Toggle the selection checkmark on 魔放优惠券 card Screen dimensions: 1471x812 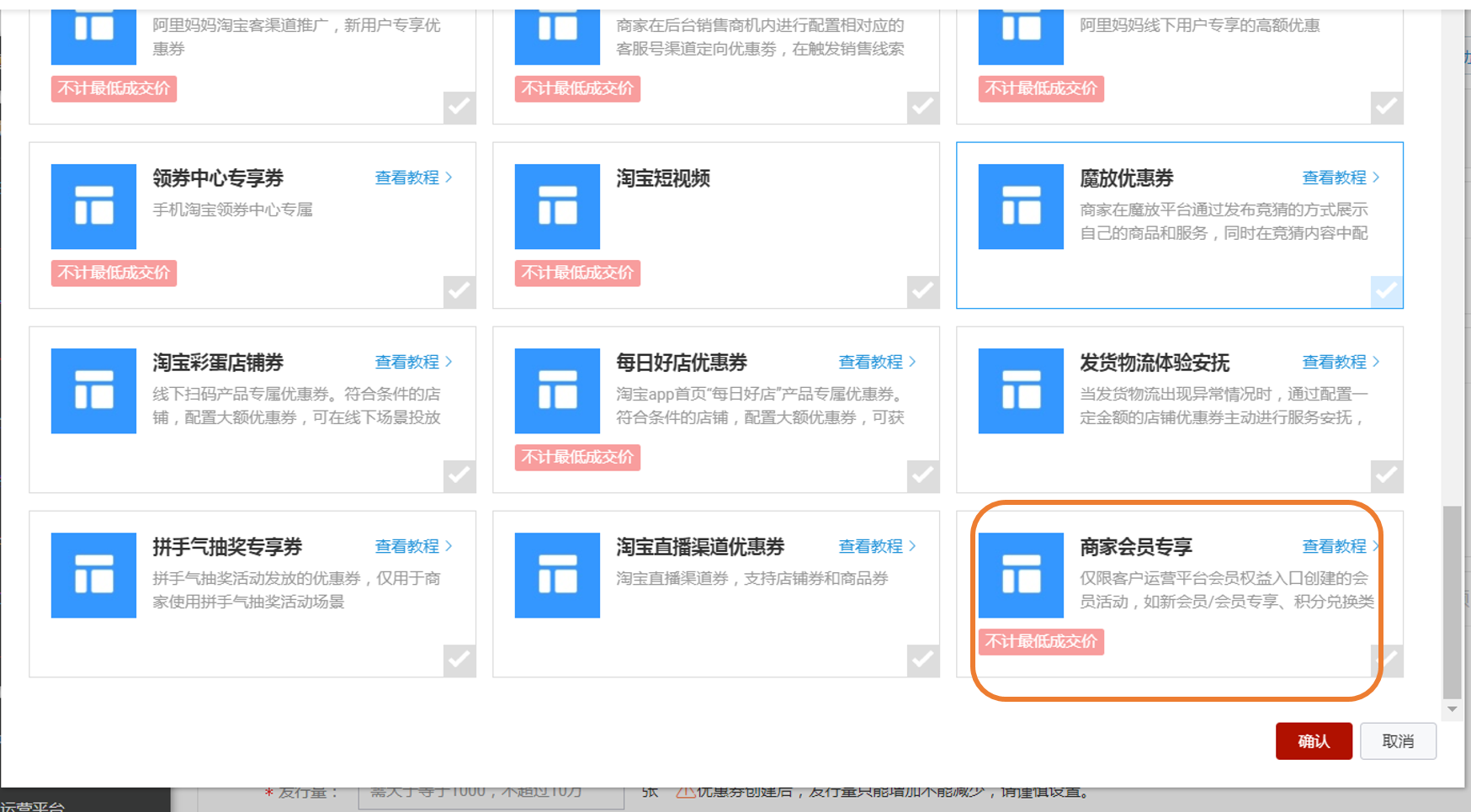1386,292
